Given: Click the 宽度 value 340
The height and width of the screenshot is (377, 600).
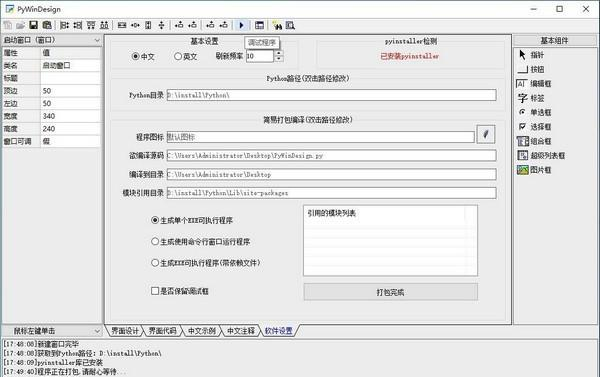Looking at the screenshot, I should point(71,116).
